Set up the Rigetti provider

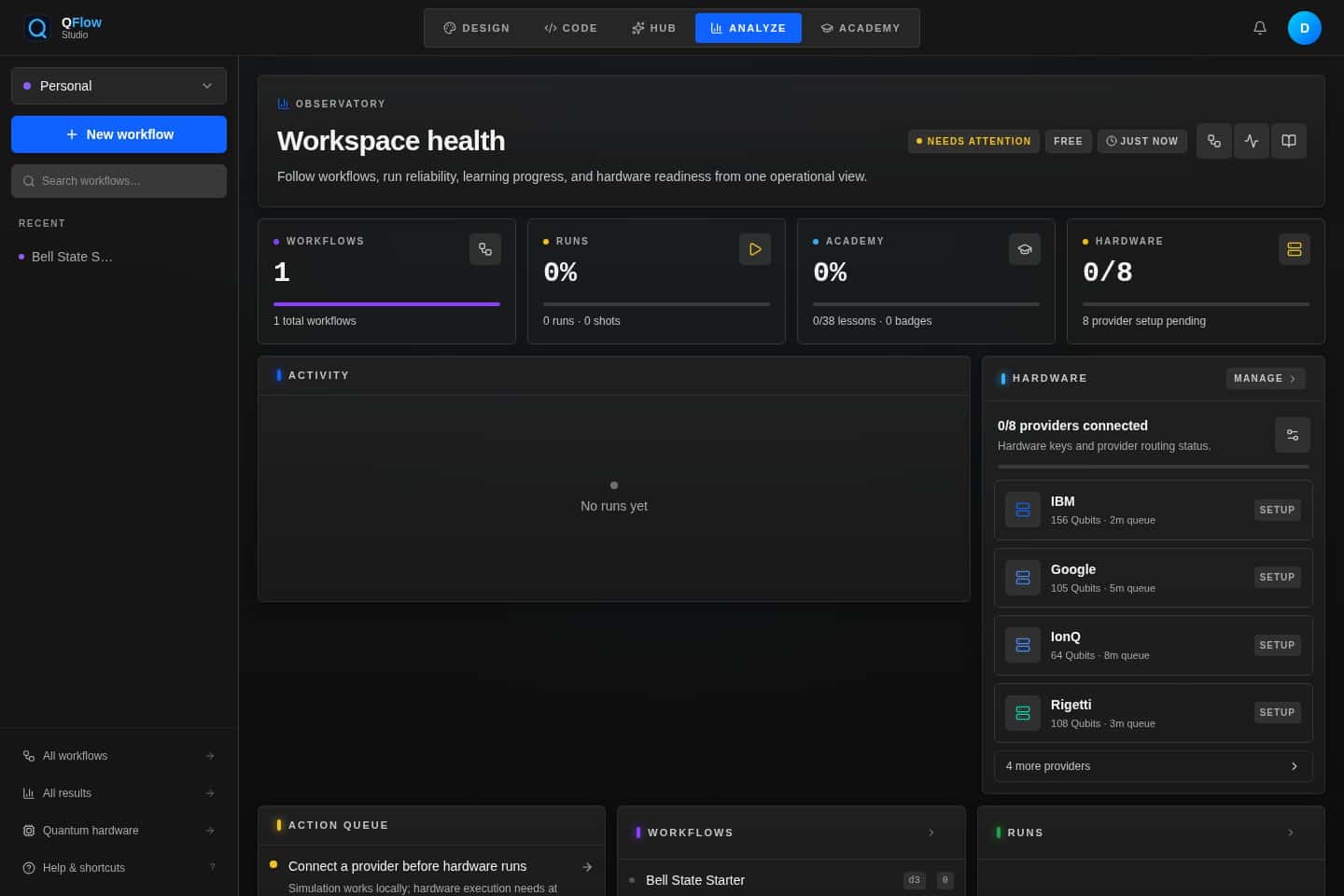(1278, 713)
